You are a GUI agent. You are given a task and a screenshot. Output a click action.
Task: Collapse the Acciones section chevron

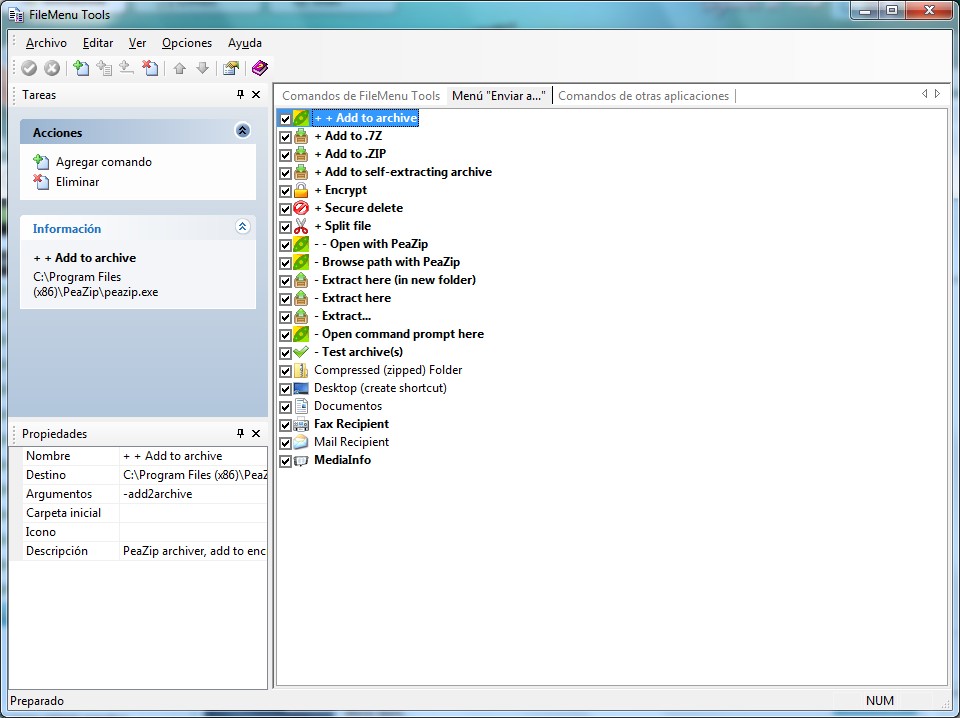pos(242,130)
